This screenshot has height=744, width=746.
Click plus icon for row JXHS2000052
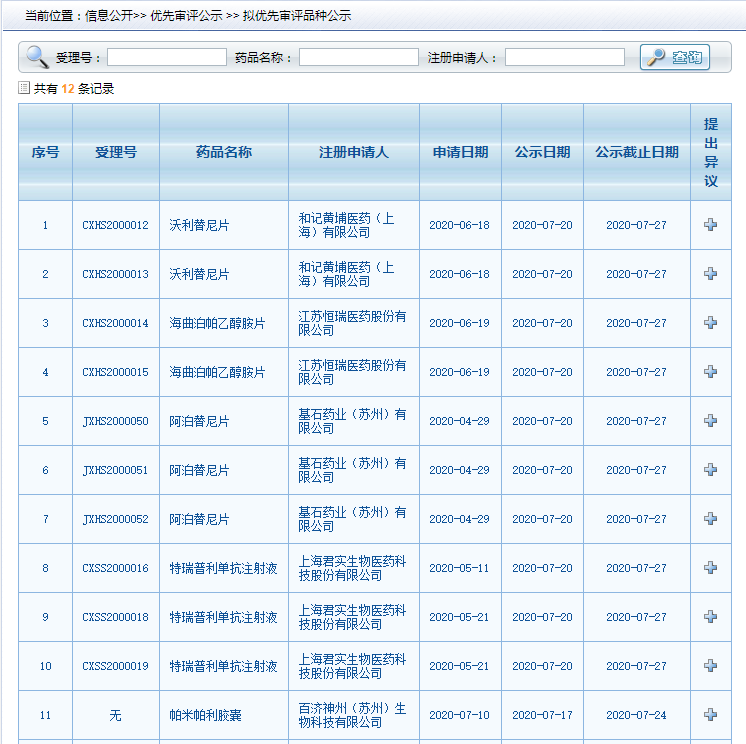(710, 519)
